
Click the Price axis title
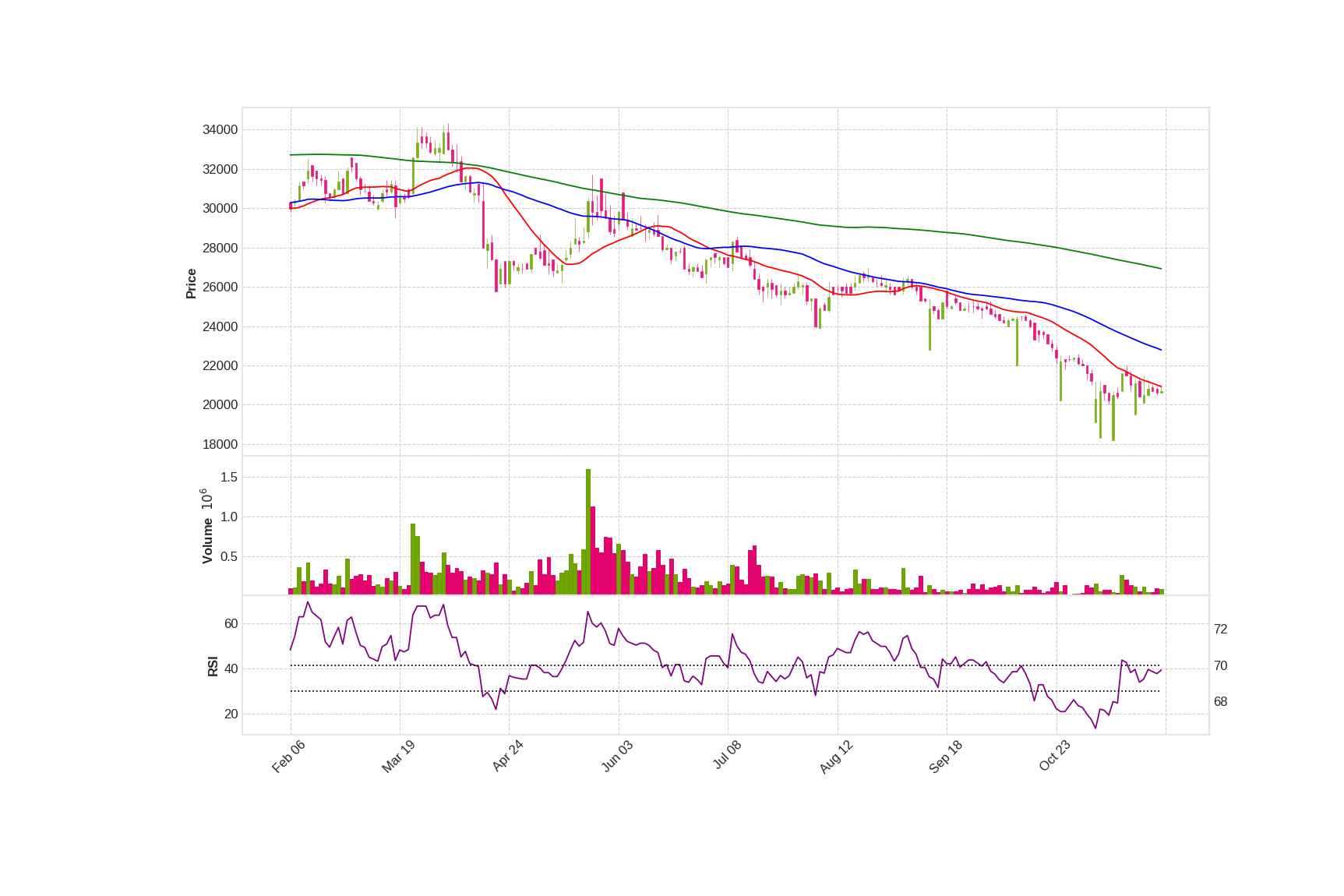[191, 284]
